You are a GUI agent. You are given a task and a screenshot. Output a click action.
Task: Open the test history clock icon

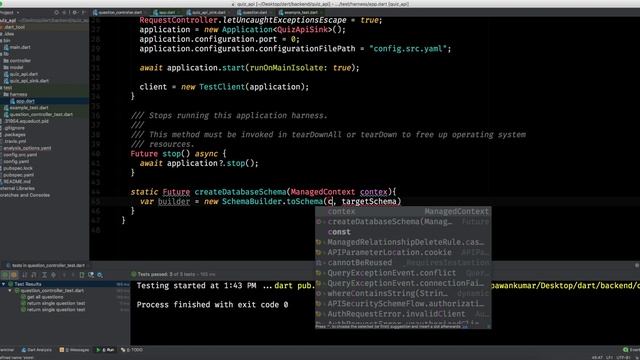91,275
